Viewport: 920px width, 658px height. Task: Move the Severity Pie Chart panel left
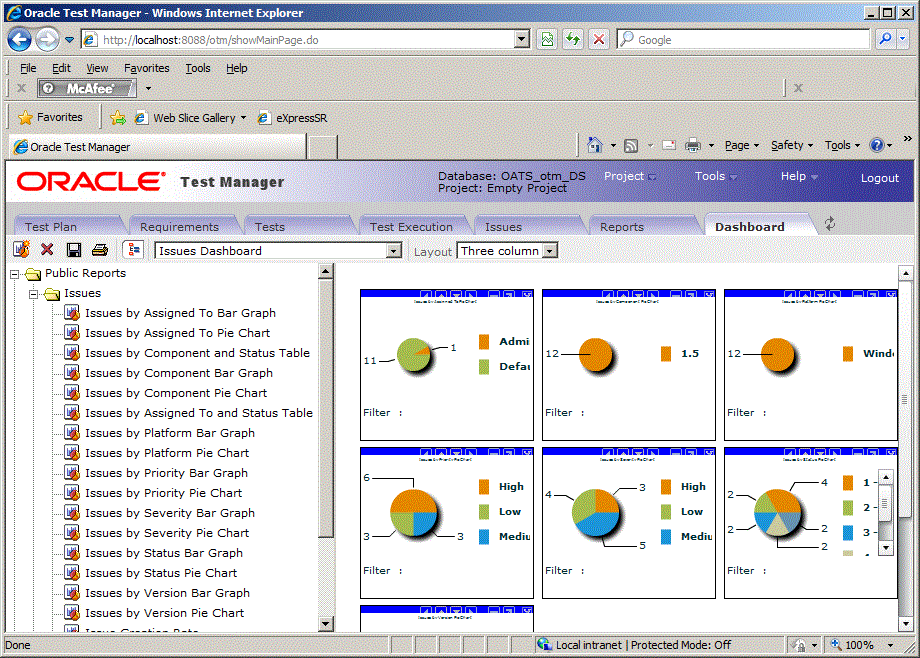[608, 452]
